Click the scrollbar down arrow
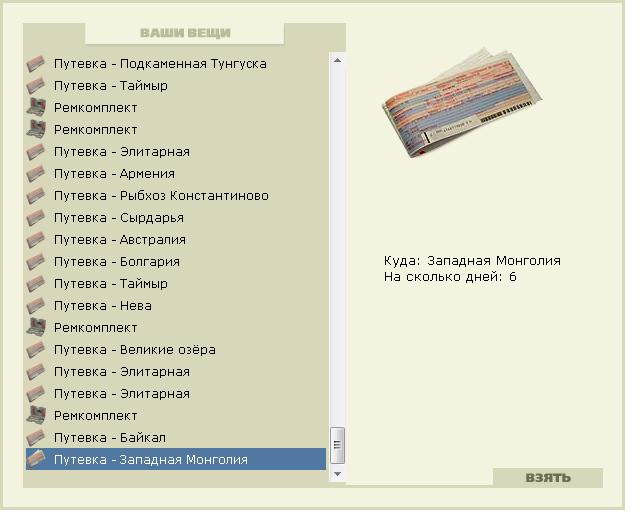Viewport: 640px width, 512px height. coord(338,474)
